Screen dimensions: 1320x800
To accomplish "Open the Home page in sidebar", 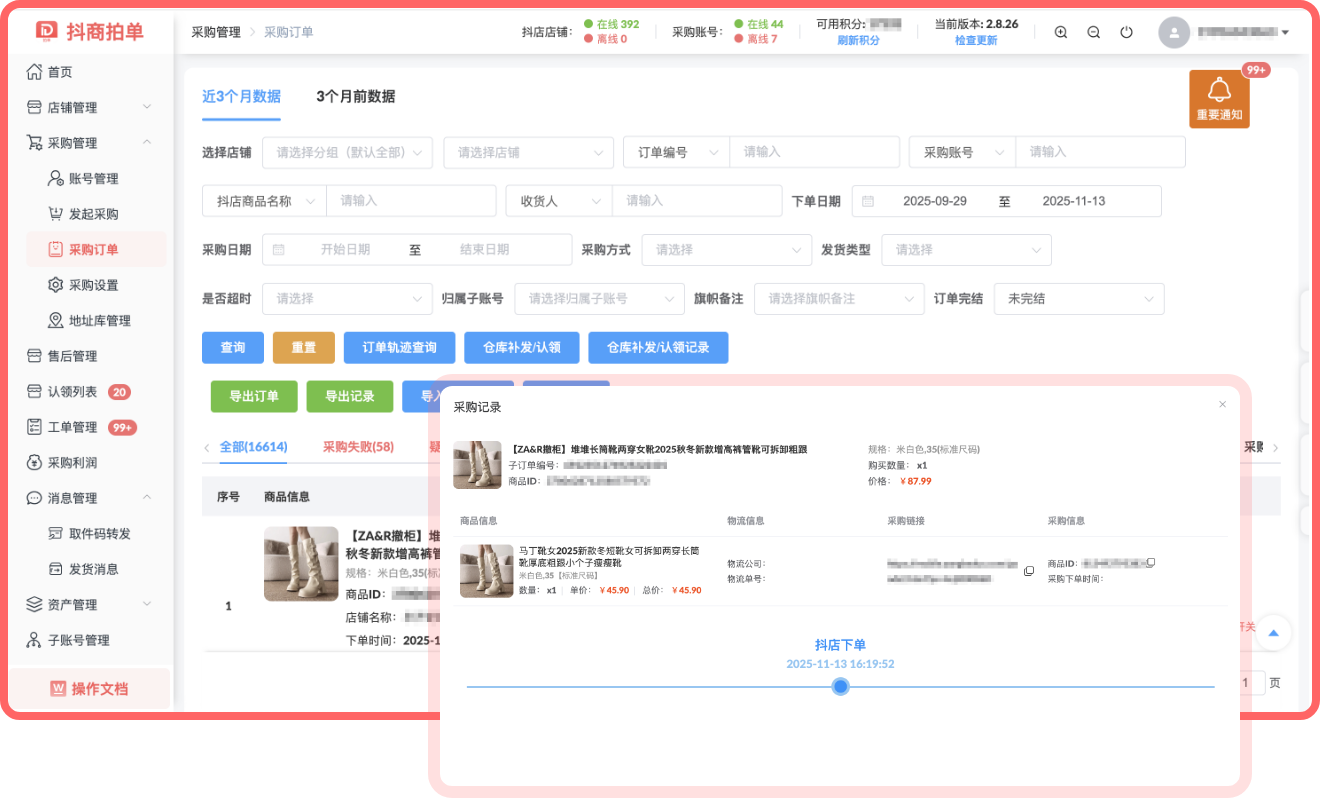I will coord(60,72).
